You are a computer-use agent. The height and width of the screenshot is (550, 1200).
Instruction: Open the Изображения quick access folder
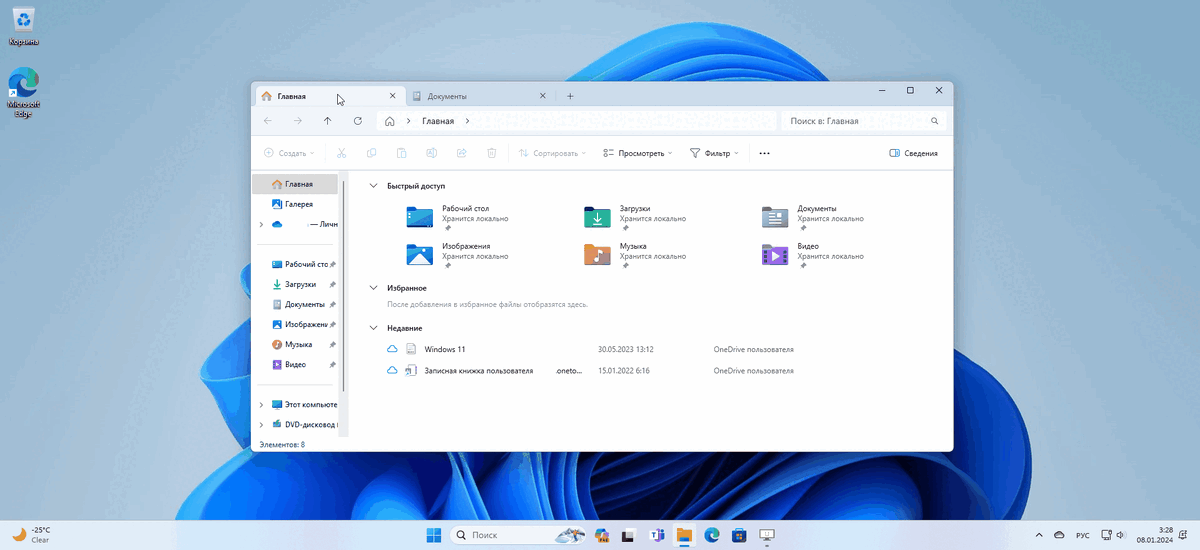coord(458,256)
